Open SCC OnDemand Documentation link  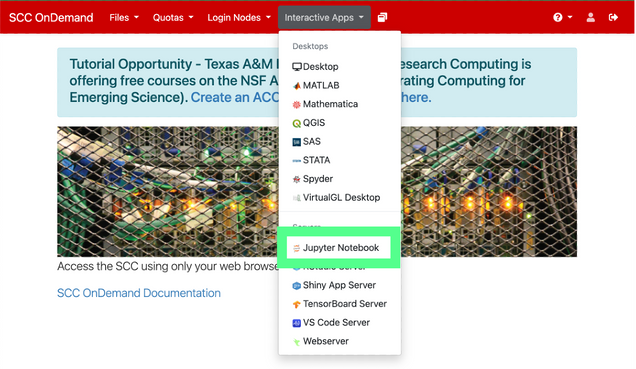(x=139, y=293)
